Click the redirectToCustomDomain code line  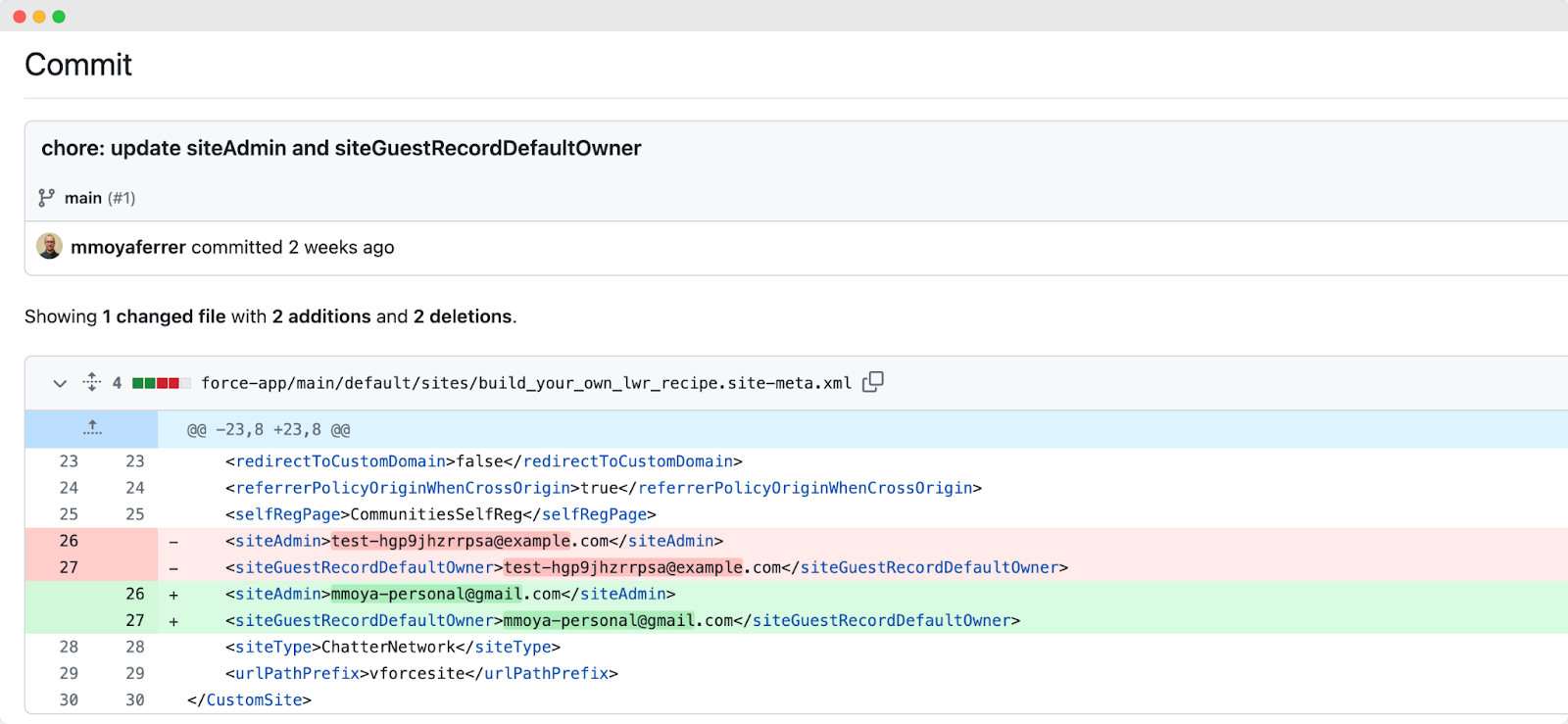point(484,461)
